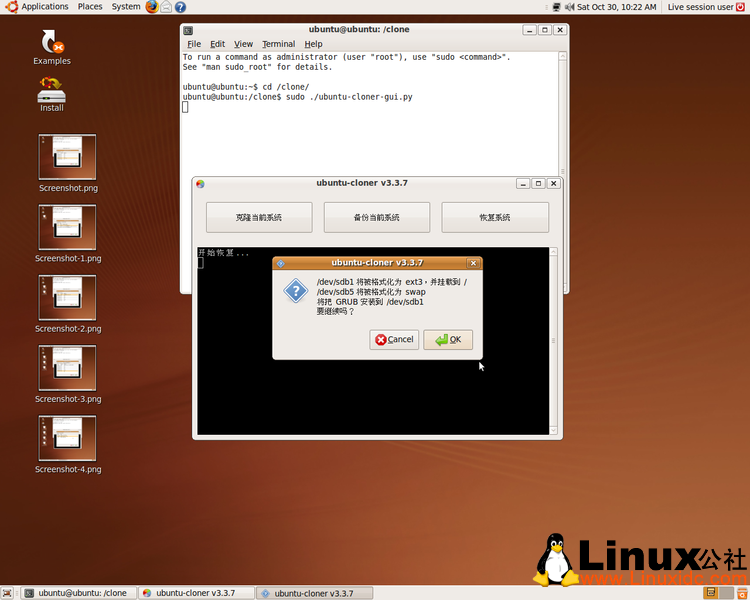Open the volume speaker icon
This screenshot has width=750, height=600.
[x=569, y=7]
